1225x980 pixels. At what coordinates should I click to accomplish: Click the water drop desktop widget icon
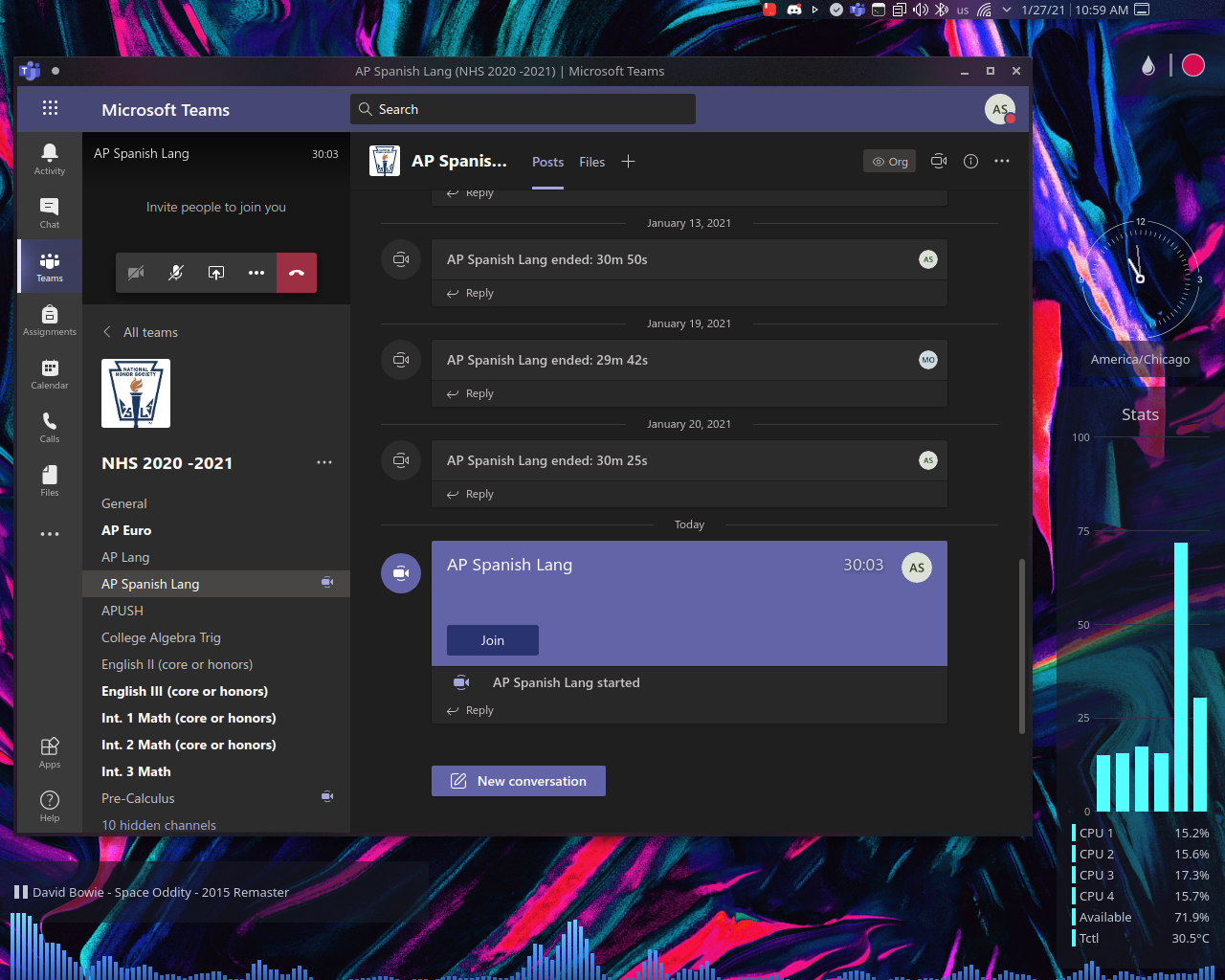point(1148,65)
